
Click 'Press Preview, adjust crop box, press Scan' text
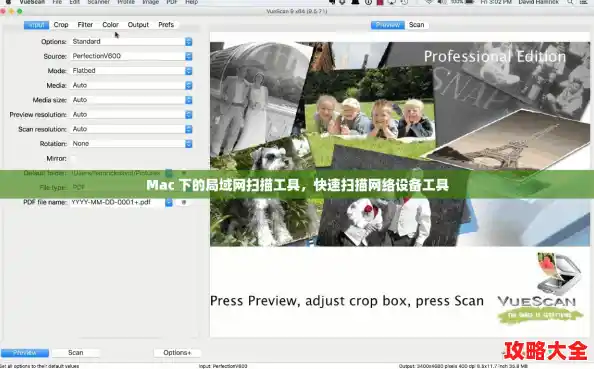(x=347, y=301)
